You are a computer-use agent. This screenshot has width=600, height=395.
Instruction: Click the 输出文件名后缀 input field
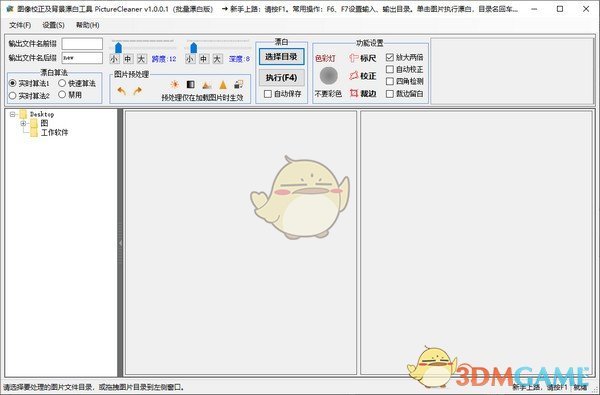(82, 58)
